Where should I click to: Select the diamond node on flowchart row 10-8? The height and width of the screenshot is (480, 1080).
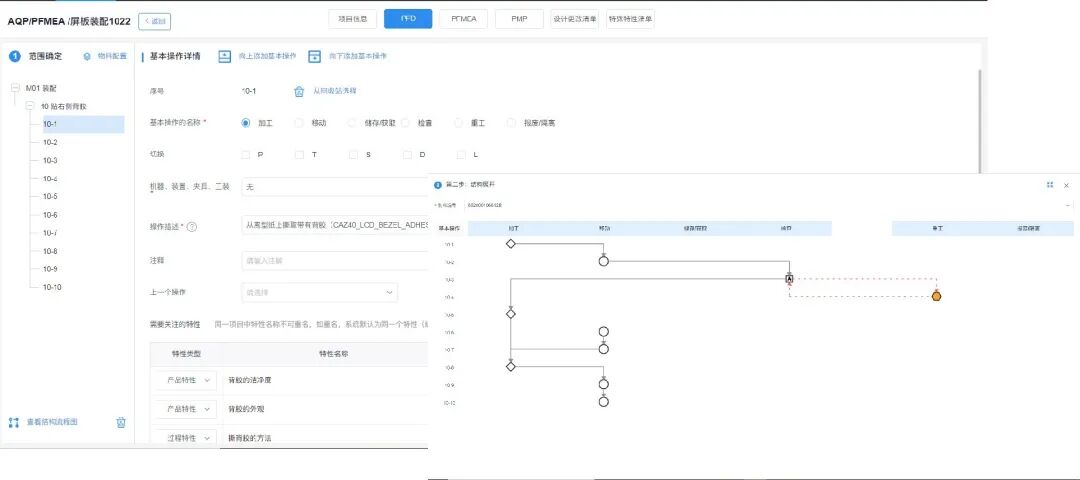click(510, 366)
